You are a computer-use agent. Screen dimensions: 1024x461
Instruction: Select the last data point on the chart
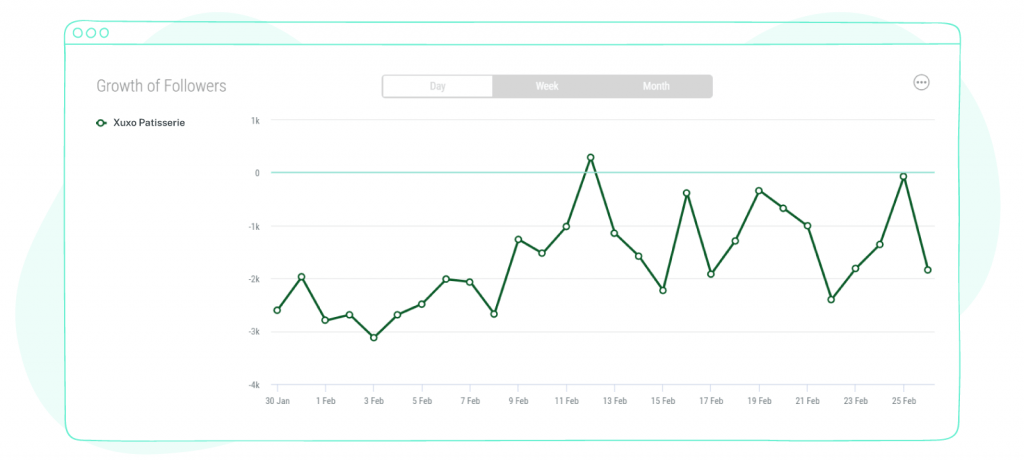[x=927, y=270]
